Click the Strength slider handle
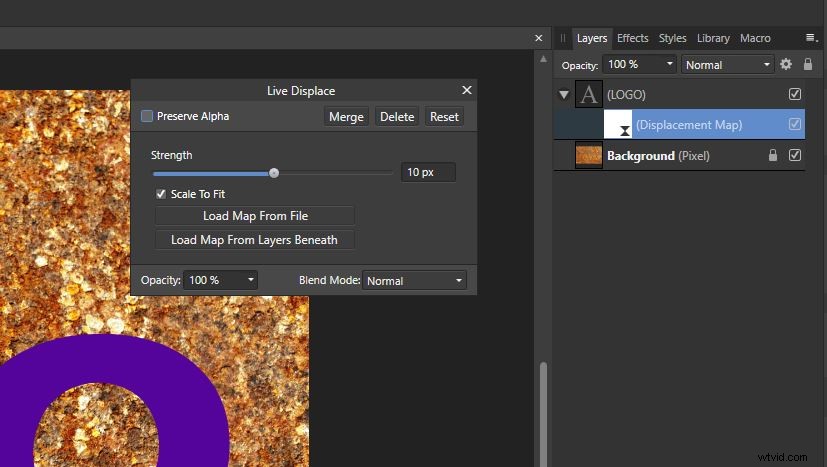Image resolution: width=827 pixels, height=467 pixels. [274, 173]
